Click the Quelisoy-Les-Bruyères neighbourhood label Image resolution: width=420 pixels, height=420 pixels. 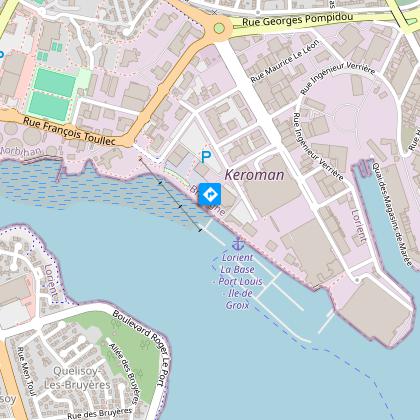pyautogui.click(x=77, y=378)
